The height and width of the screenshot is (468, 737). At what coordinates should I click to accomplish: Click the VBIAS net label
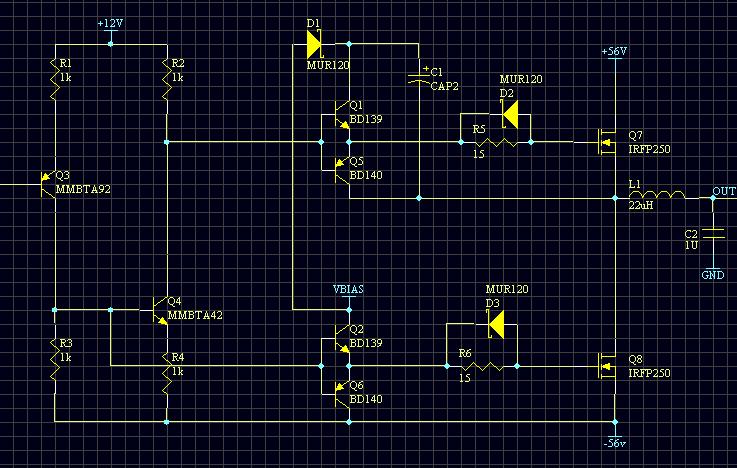pyautogui.click(x=348, y=289)
